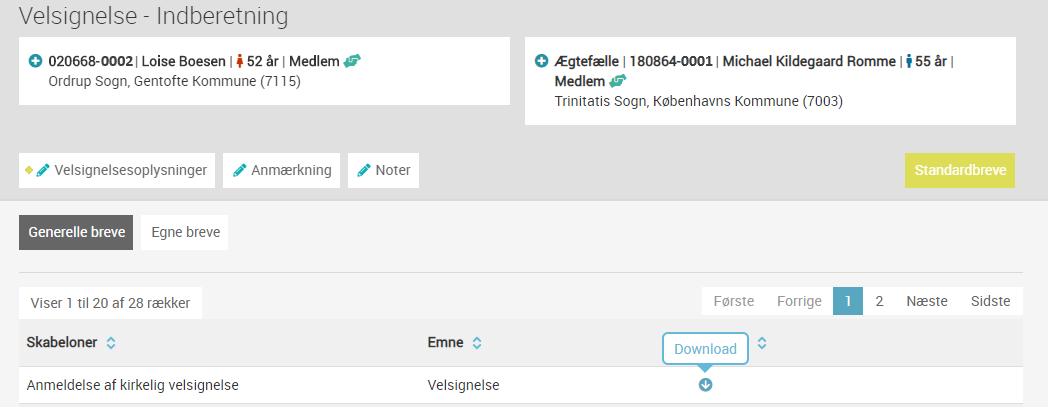Click Næste pagination link
The image size is (1048, 407).
point(927,301)
